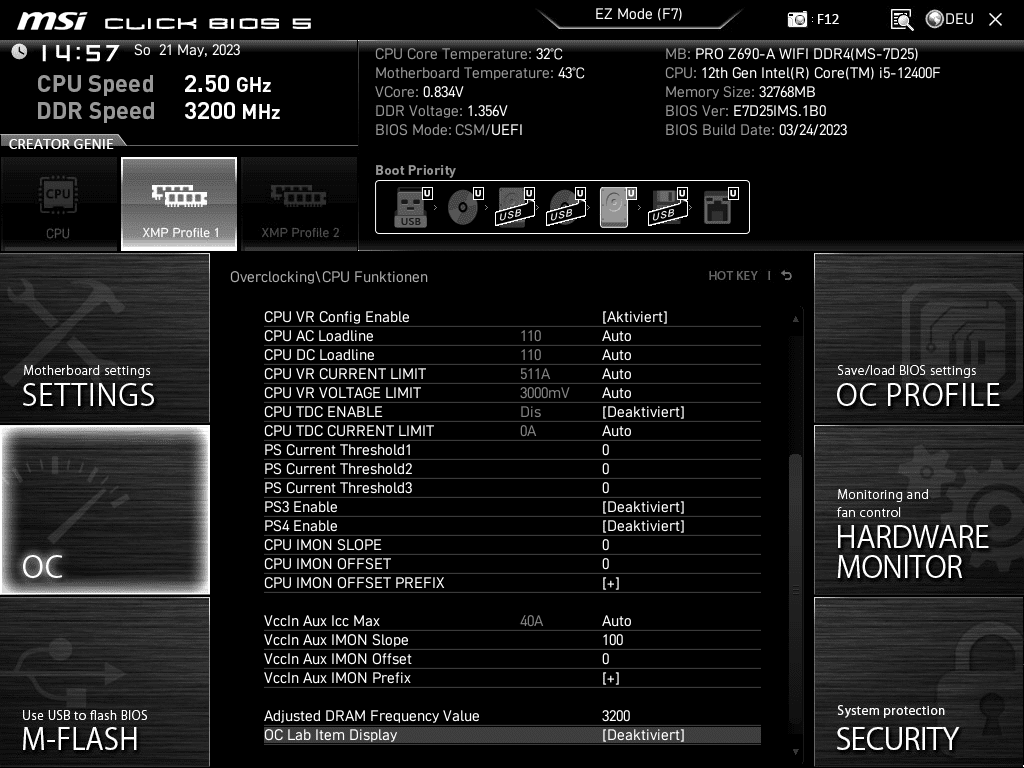Select the highlighted hard disk boot icon

617,207
